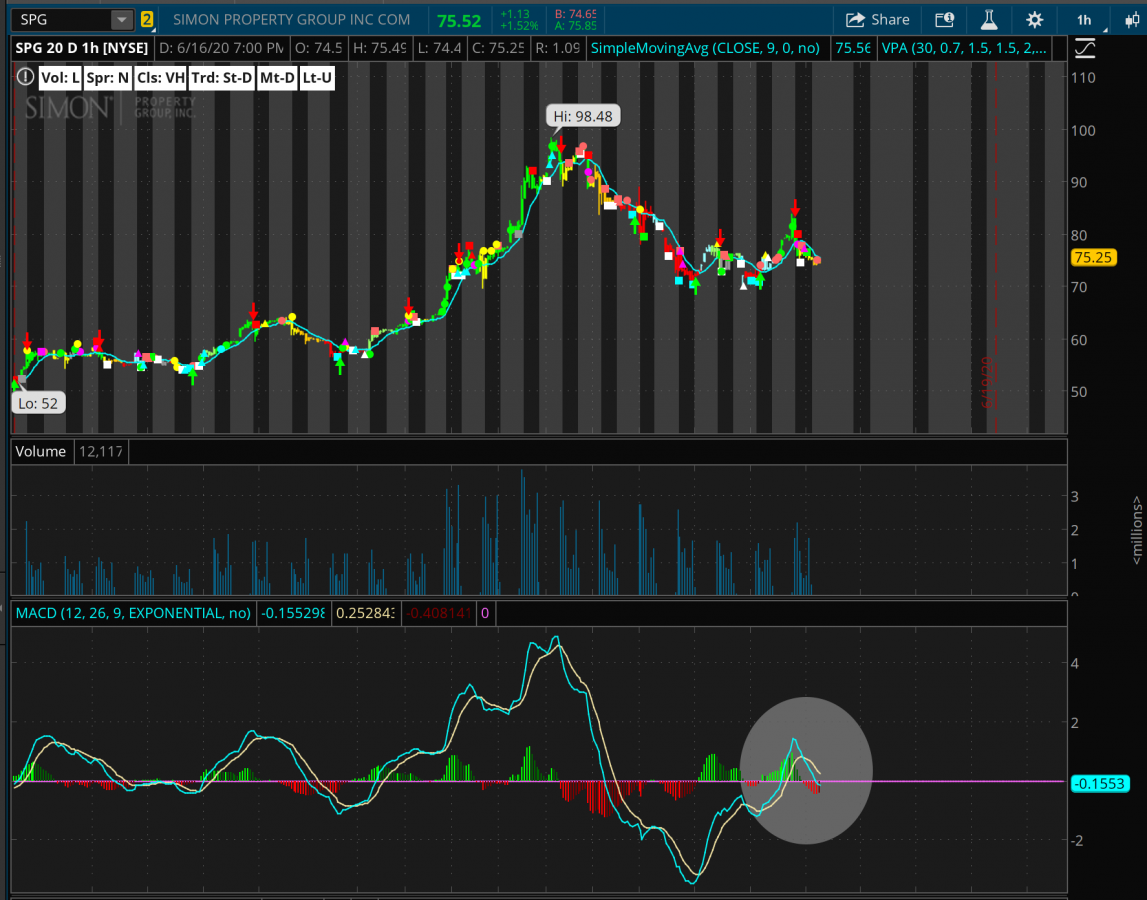The image size is (1147, 900).
Task: Click the yellow 75.25 last price tag
Action: click(1093, 258)
